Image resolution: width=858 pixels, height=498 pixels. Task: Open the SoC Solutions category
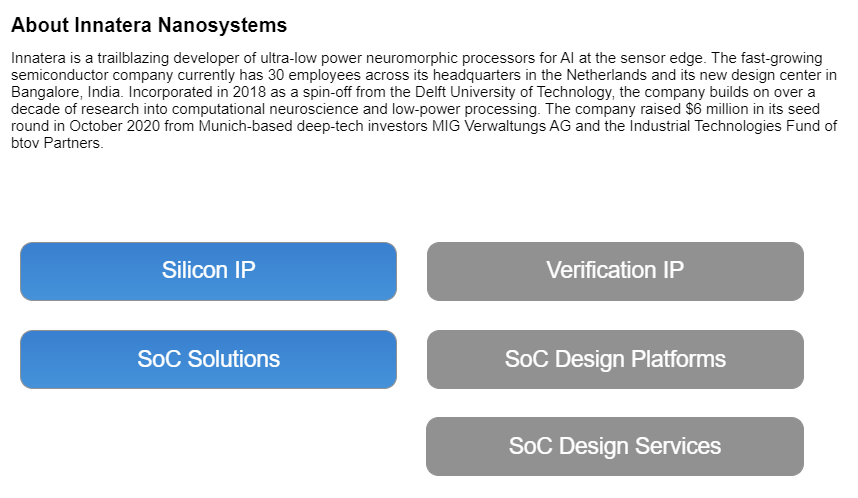pos(208,359)
